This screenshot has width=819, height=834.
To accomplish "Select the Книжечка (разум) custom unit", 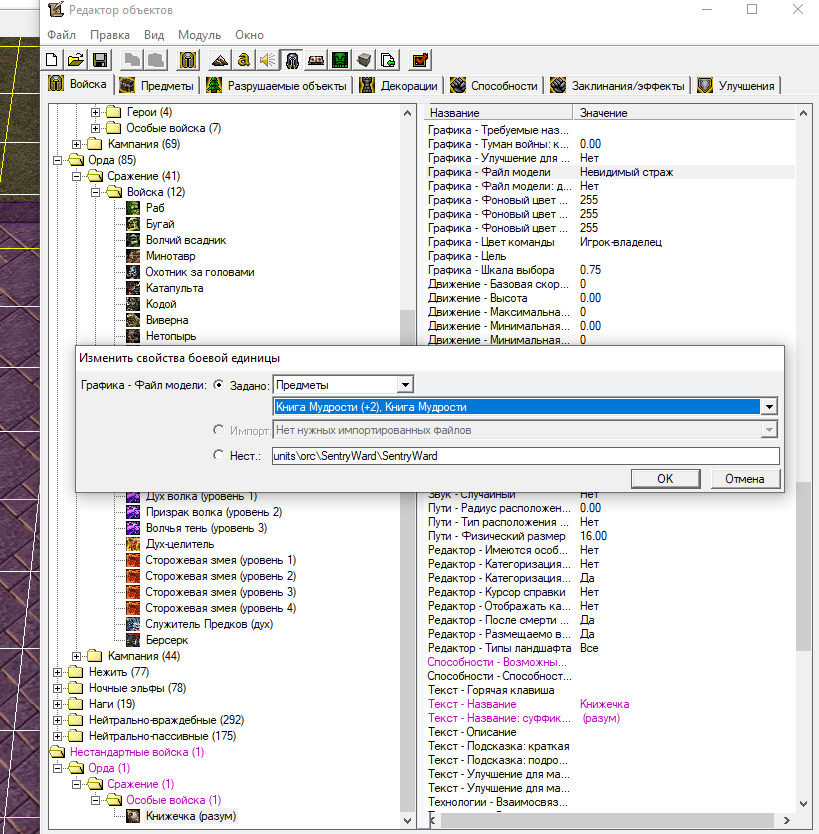I will [191, 816].
